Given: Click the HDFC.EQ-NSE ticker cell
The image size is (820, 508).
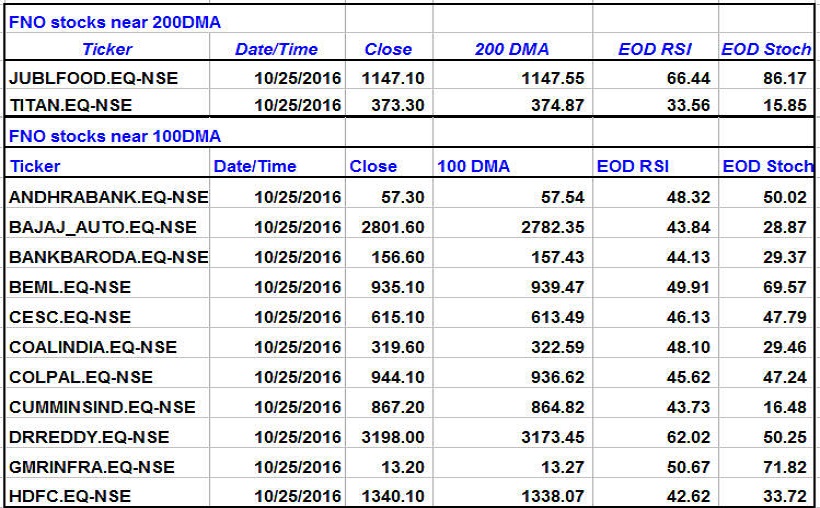Looking at the screenshot, I should 70,495.
